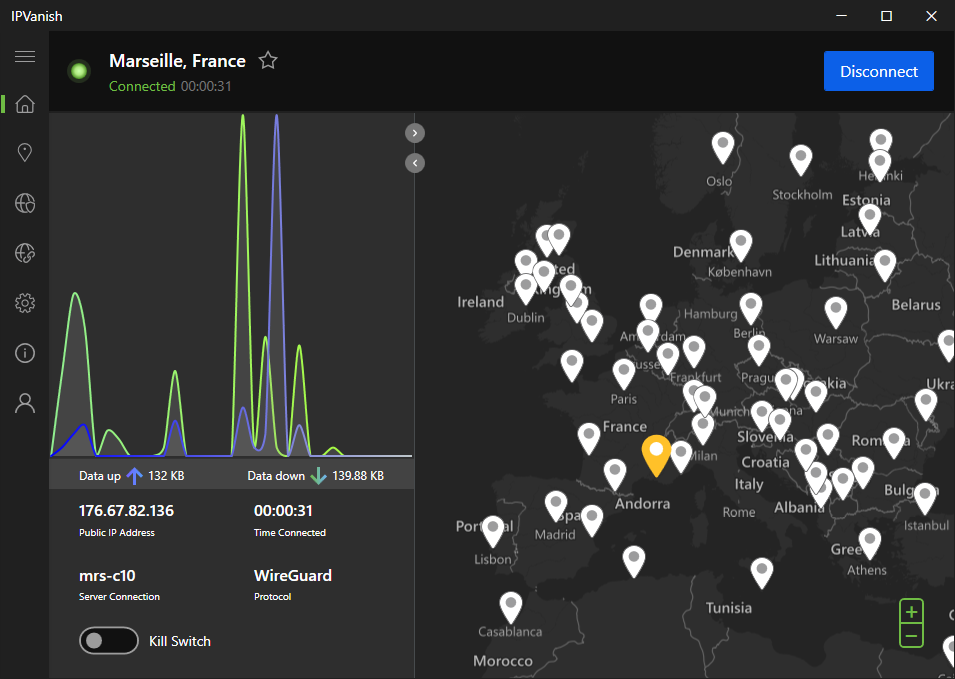Zoom out on the map
The image size is (955, 679).
click(x=911, y=636)
